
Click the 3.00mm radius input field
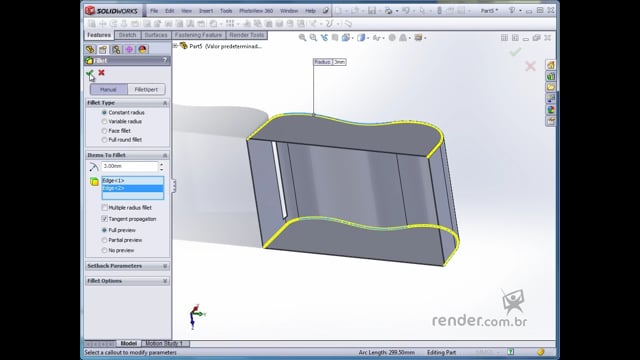click(129, 166)
